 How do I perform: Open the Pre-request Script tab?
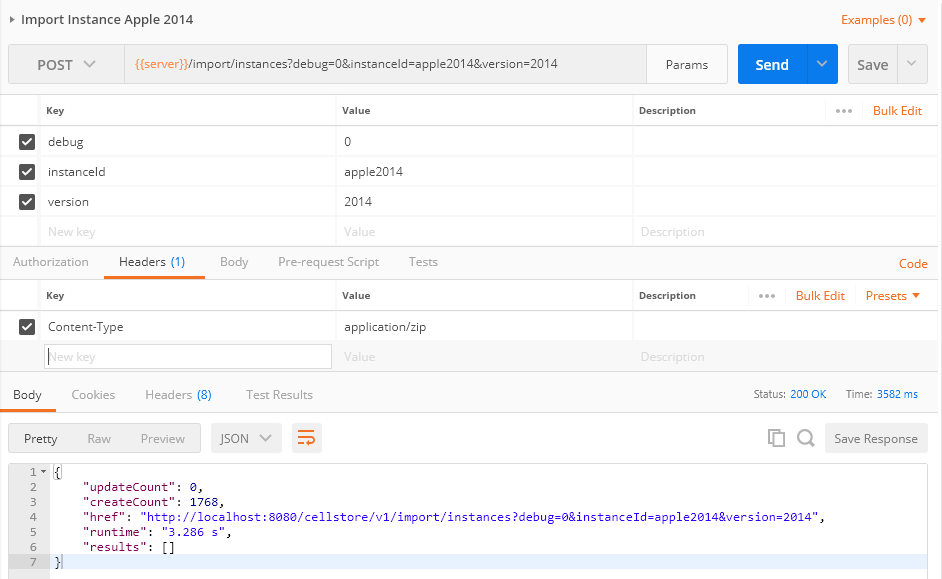point(328,262)
